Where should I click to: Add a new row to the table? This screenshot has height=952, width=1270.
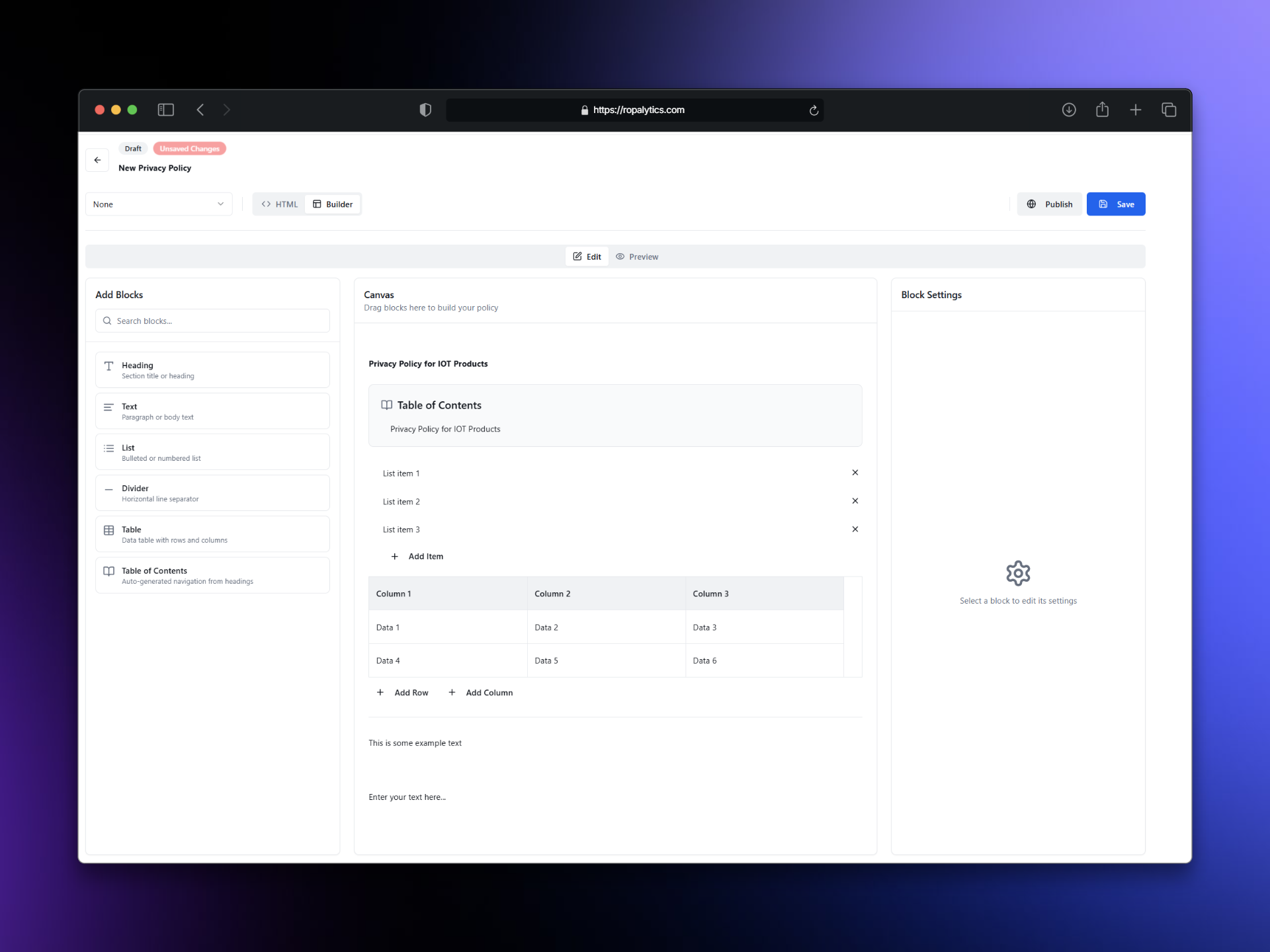[403, 692]
